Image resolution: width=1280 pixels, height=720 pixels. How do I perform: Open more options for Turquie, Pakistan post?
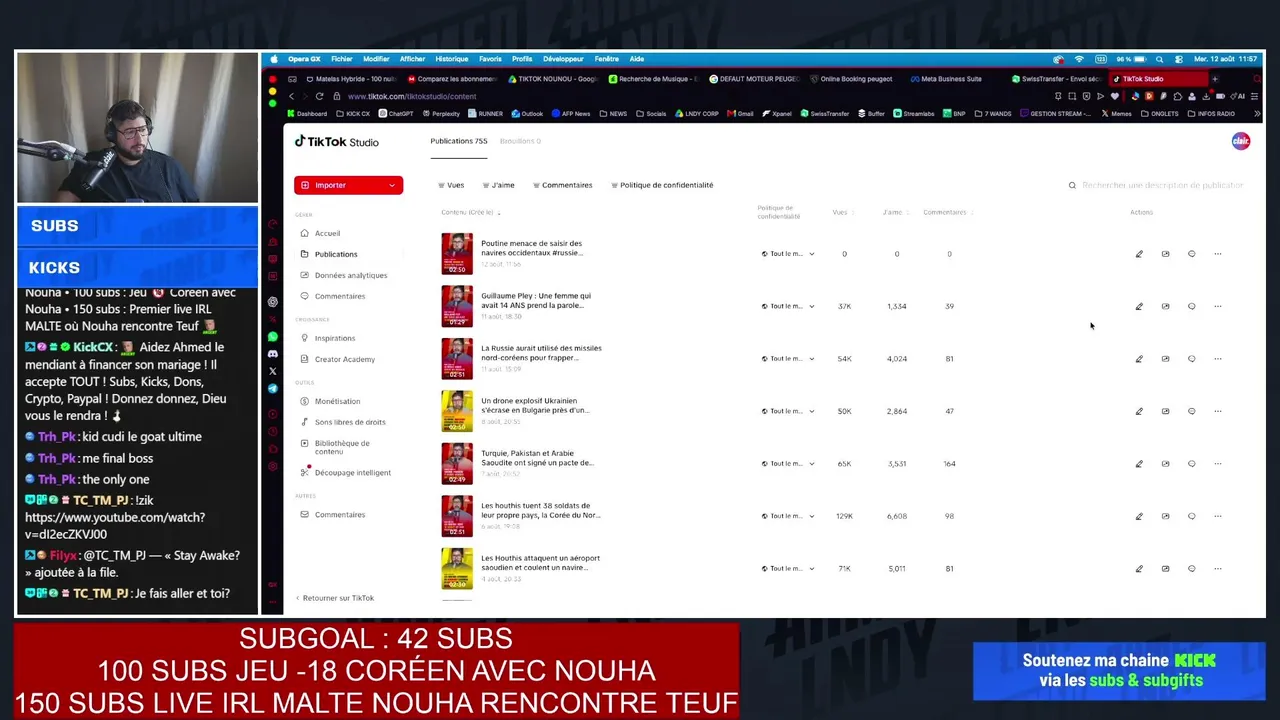1217,464
